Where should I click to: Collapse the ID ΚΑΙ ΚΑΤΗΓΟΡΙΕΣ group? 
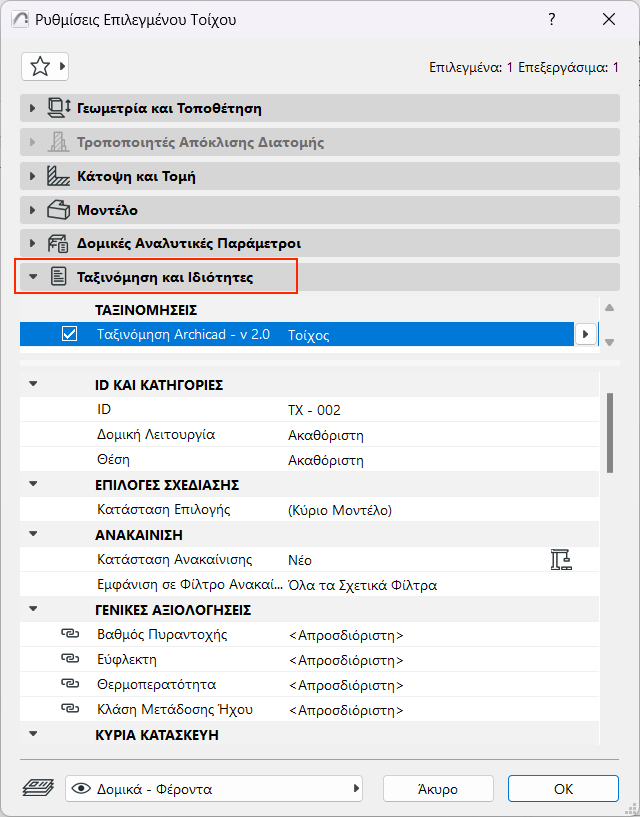click(33, 384)
